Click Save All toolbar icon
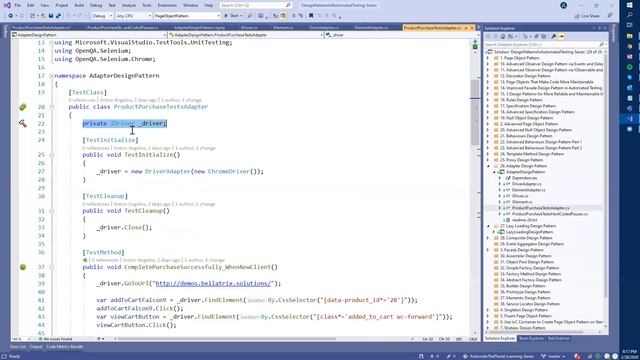This screenshot has width=640, height=360. 58,16
